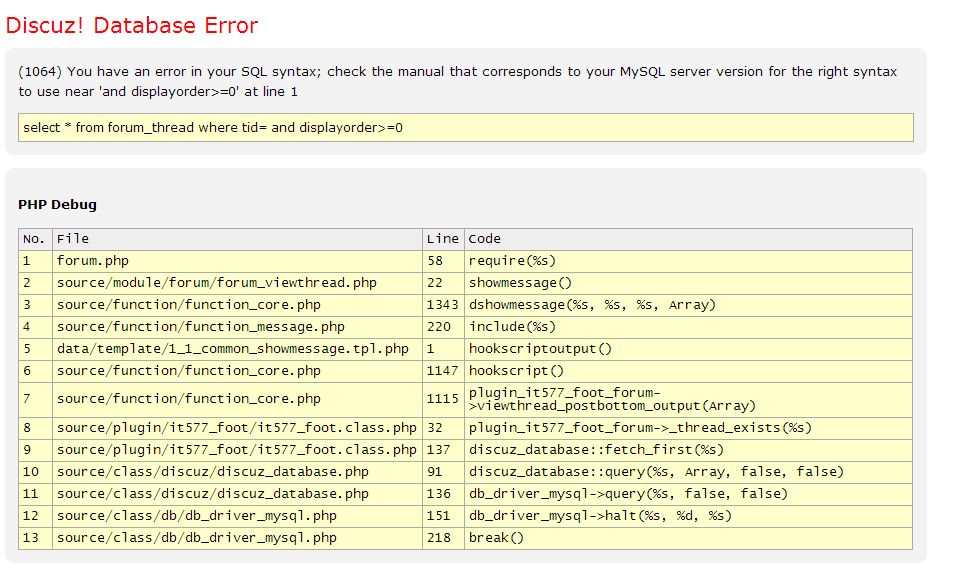Screen dimensions: 978x565
Task: Click it577_foot.class.php cell in row 8
Action: (x=237, y=428)
